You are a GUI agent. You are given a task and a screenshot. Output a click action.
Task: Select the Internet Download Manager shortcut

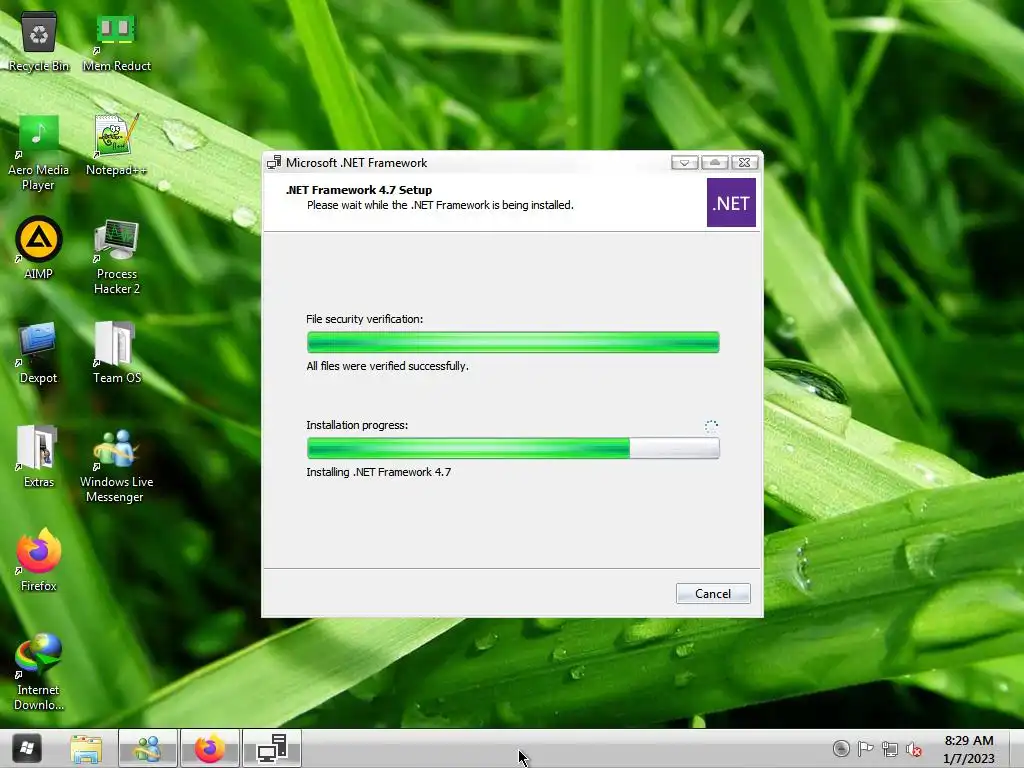pos(39,672)
